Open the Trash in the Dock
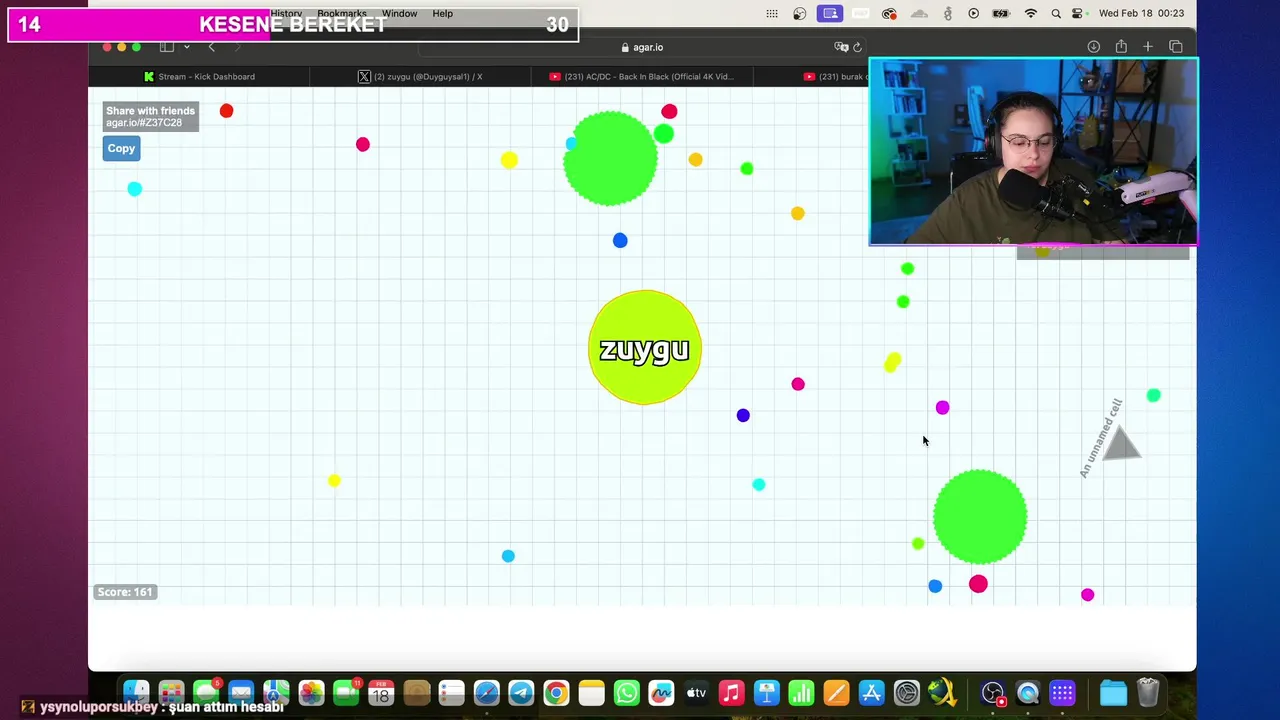Screen dimensions: 1280x720 pos(1148,693)
